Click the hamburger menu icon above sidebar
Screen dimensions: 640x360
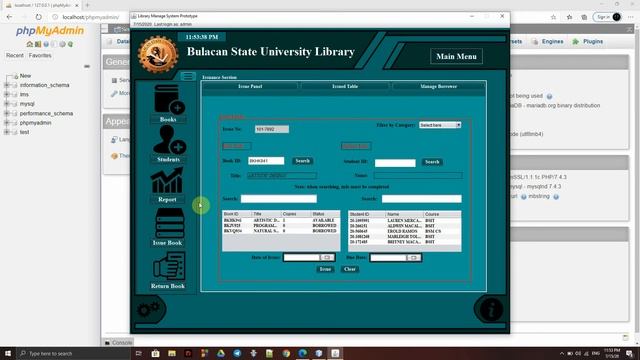[x=188, y=76]
